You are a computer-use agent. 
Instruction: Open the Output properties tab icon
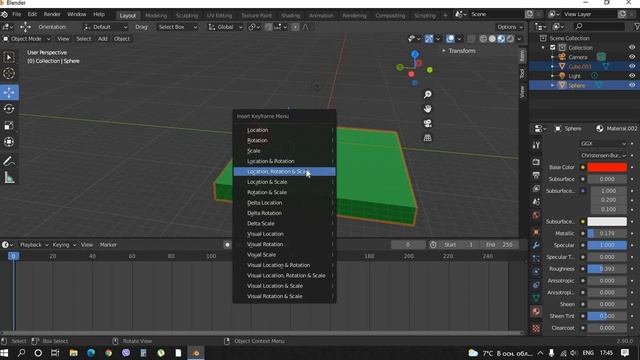point(536,176)
